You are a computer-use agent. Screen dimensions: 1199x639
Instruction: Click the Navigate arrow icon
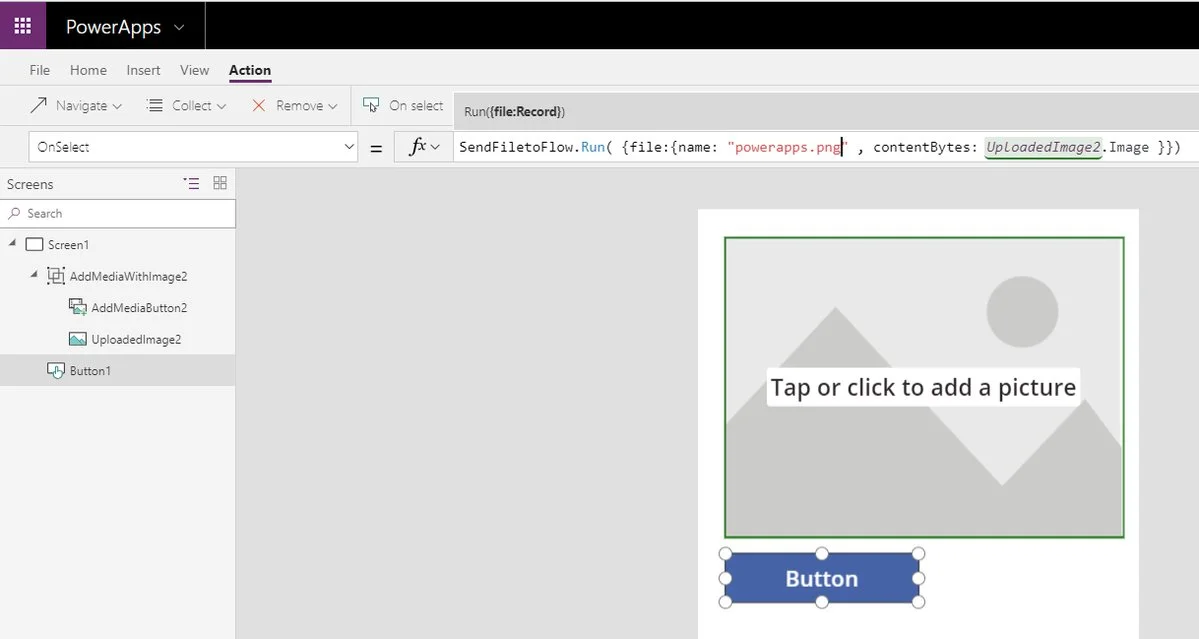[39, 105]
